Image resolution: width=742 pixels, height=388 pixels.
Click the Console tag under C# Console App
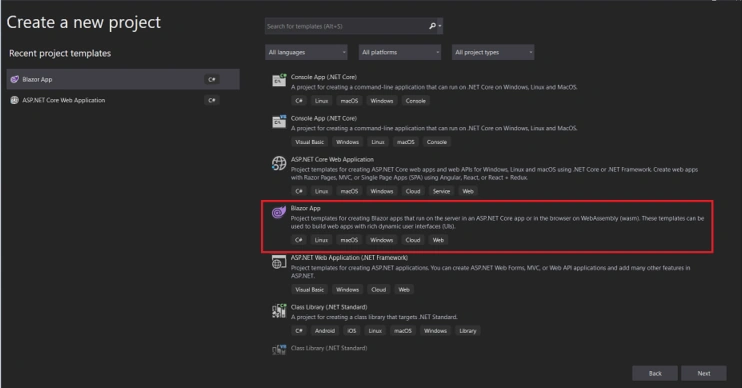click(x=415, y=101)
